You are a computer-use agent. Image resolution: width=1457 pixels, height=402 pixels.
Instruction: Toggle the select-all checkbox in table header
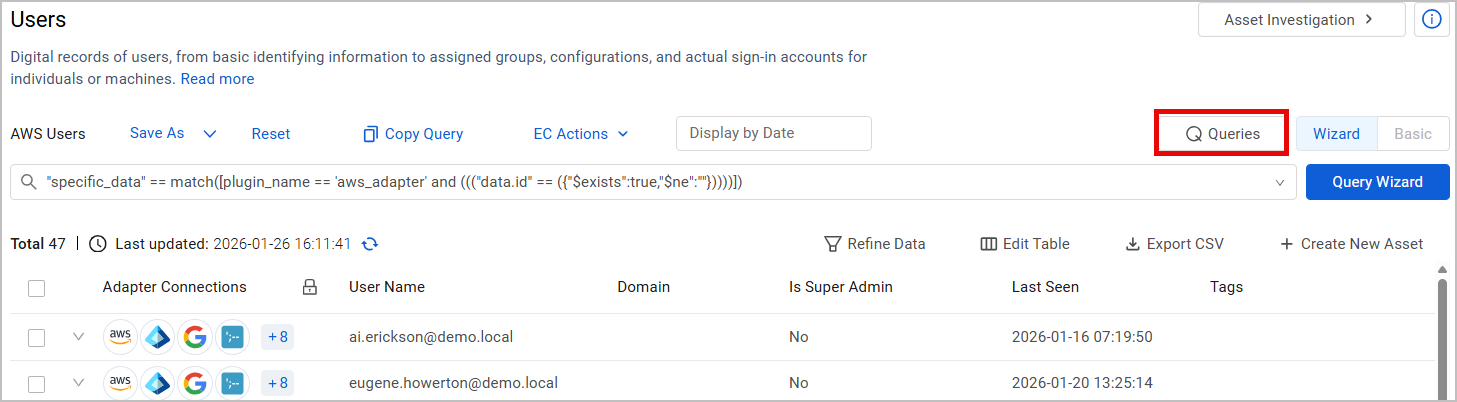click(37, 288)
